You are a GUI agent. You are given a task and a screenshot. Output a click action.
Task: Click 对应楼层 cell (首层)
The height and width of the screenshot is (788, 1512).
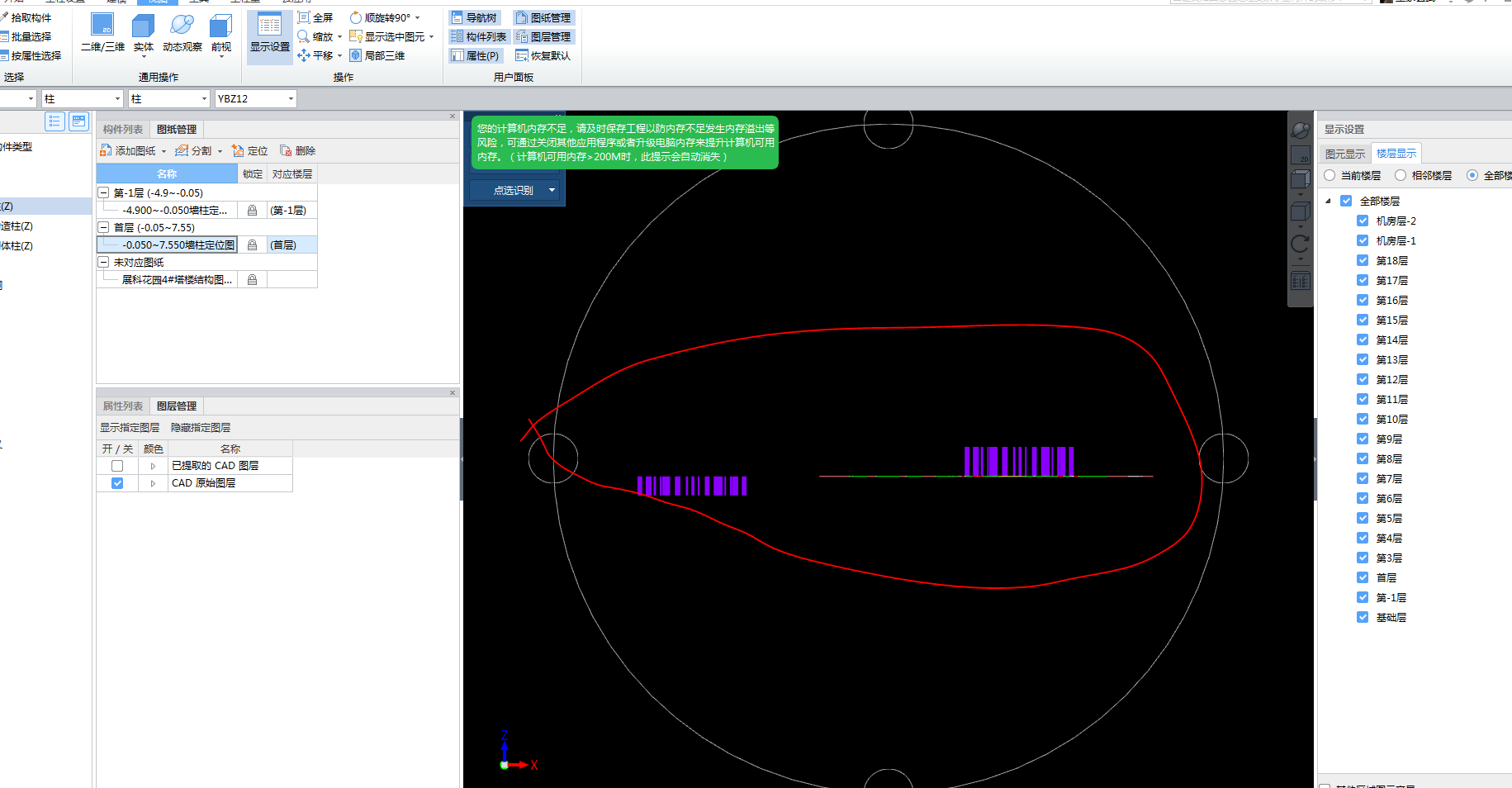[291, 245]
